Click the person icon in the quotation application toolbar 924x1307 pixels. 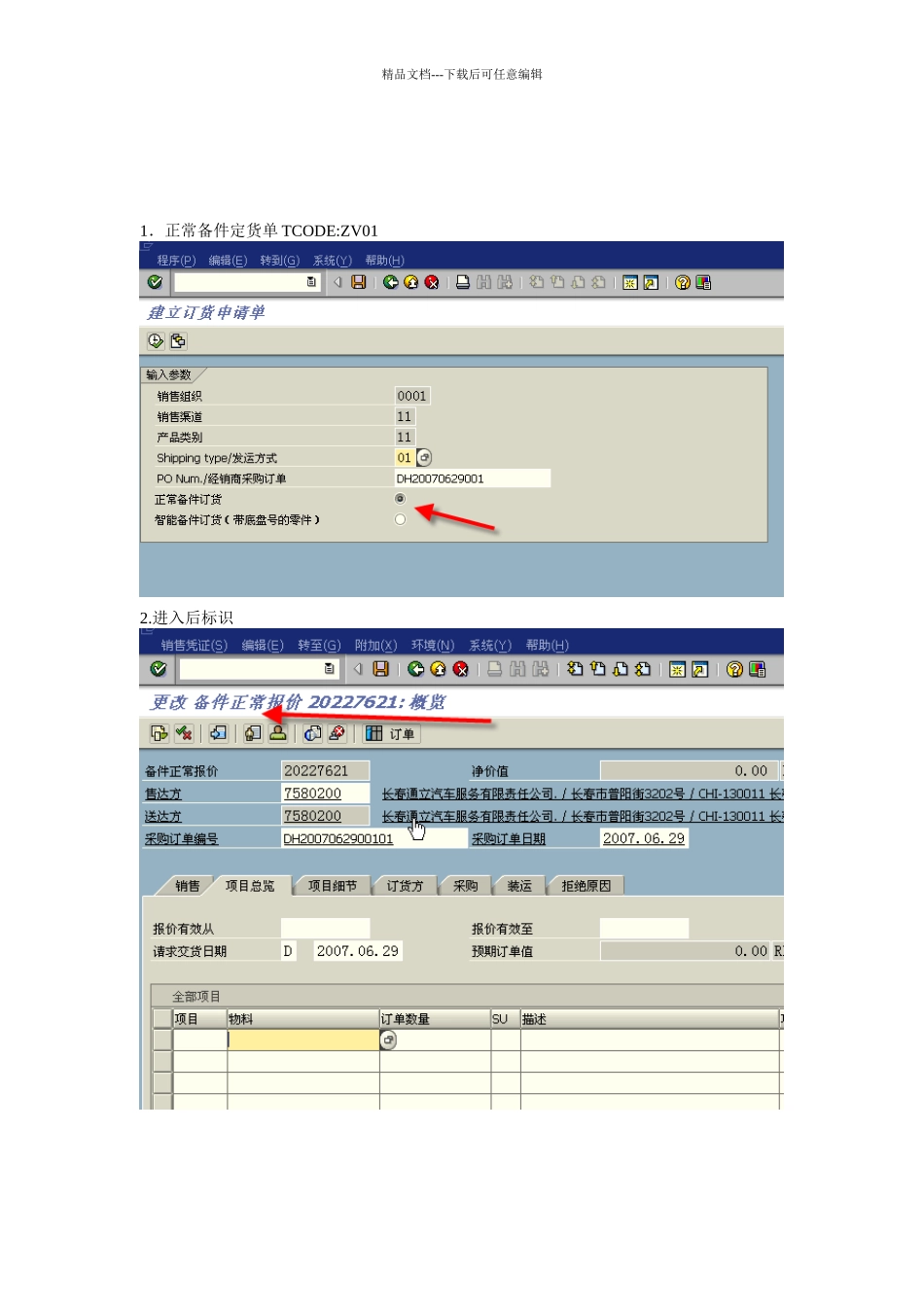coord(278,733)
